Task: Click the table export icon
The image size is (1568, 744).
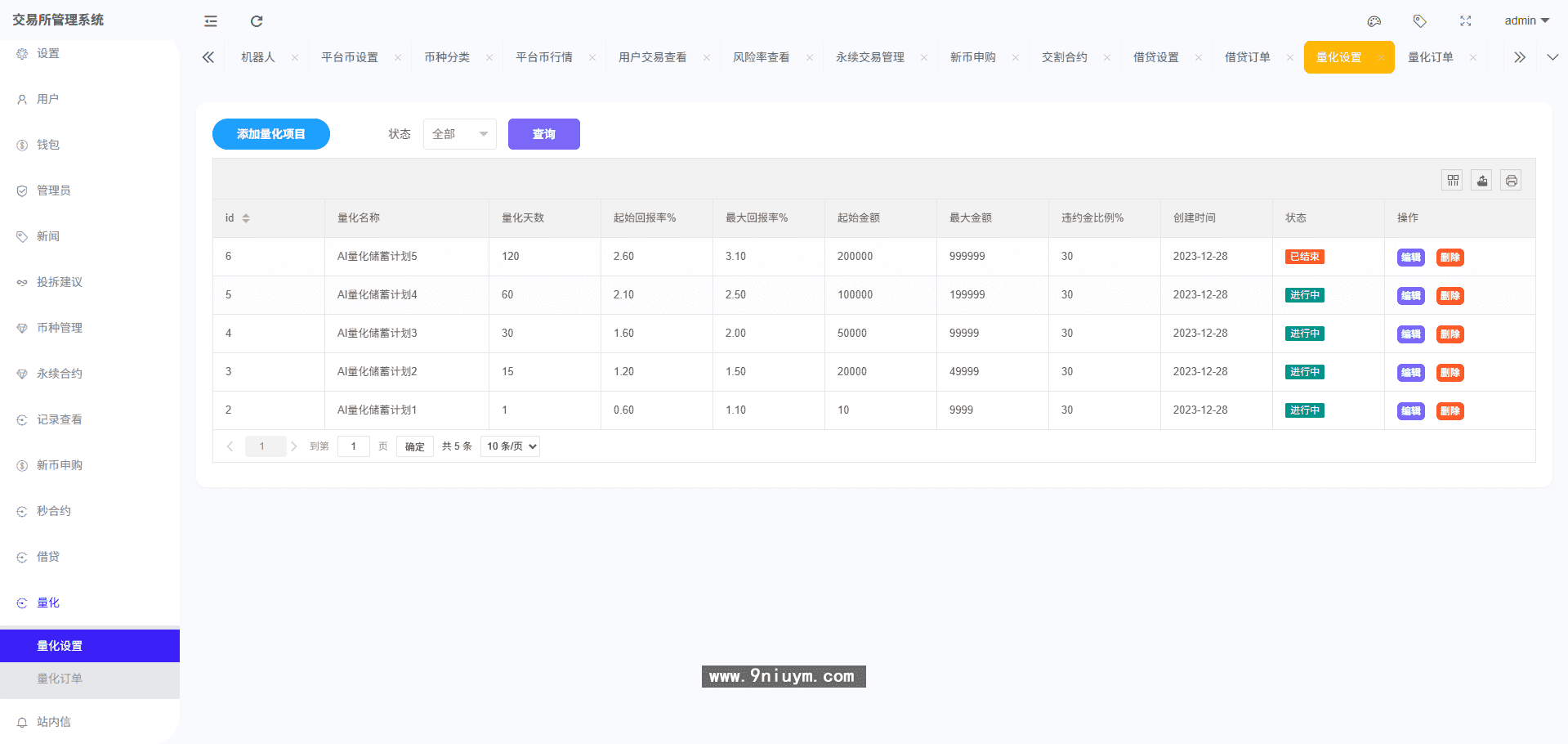Action: [x=1482, y=181]
